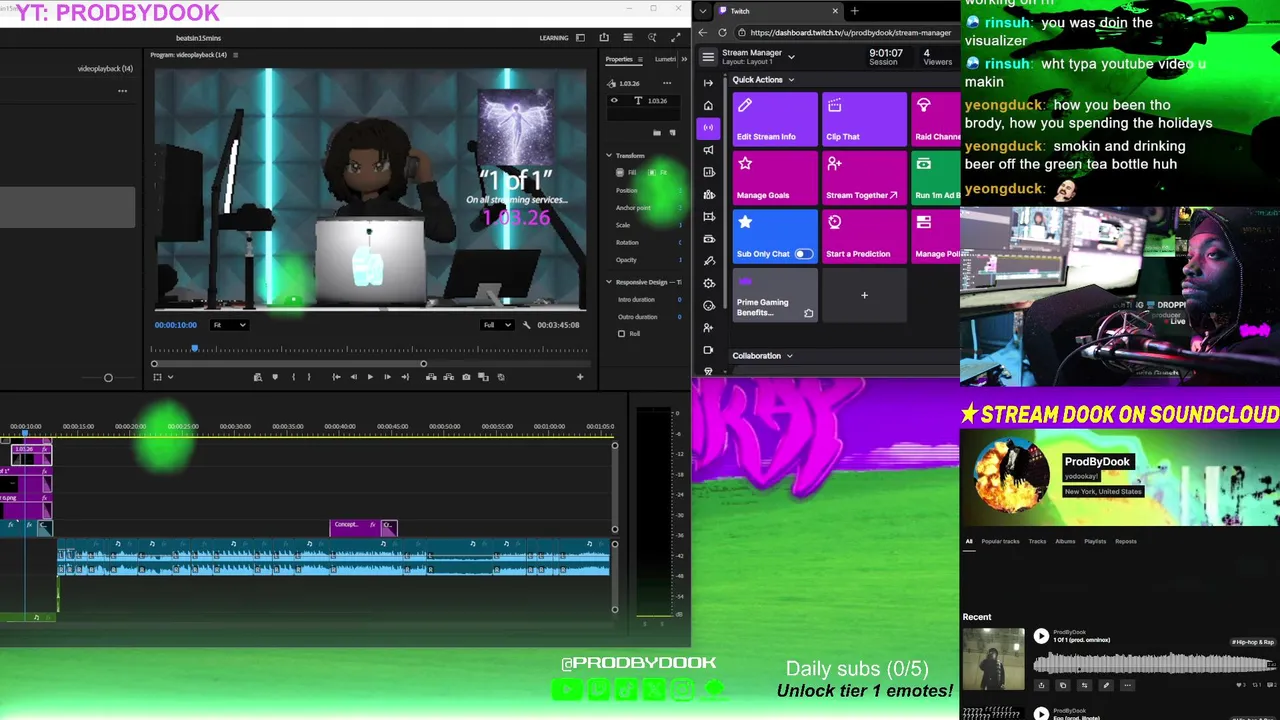Open Twitch sidebar Settings gear icon
This screenshot has height=720, width=1280.
coord(708,283)
